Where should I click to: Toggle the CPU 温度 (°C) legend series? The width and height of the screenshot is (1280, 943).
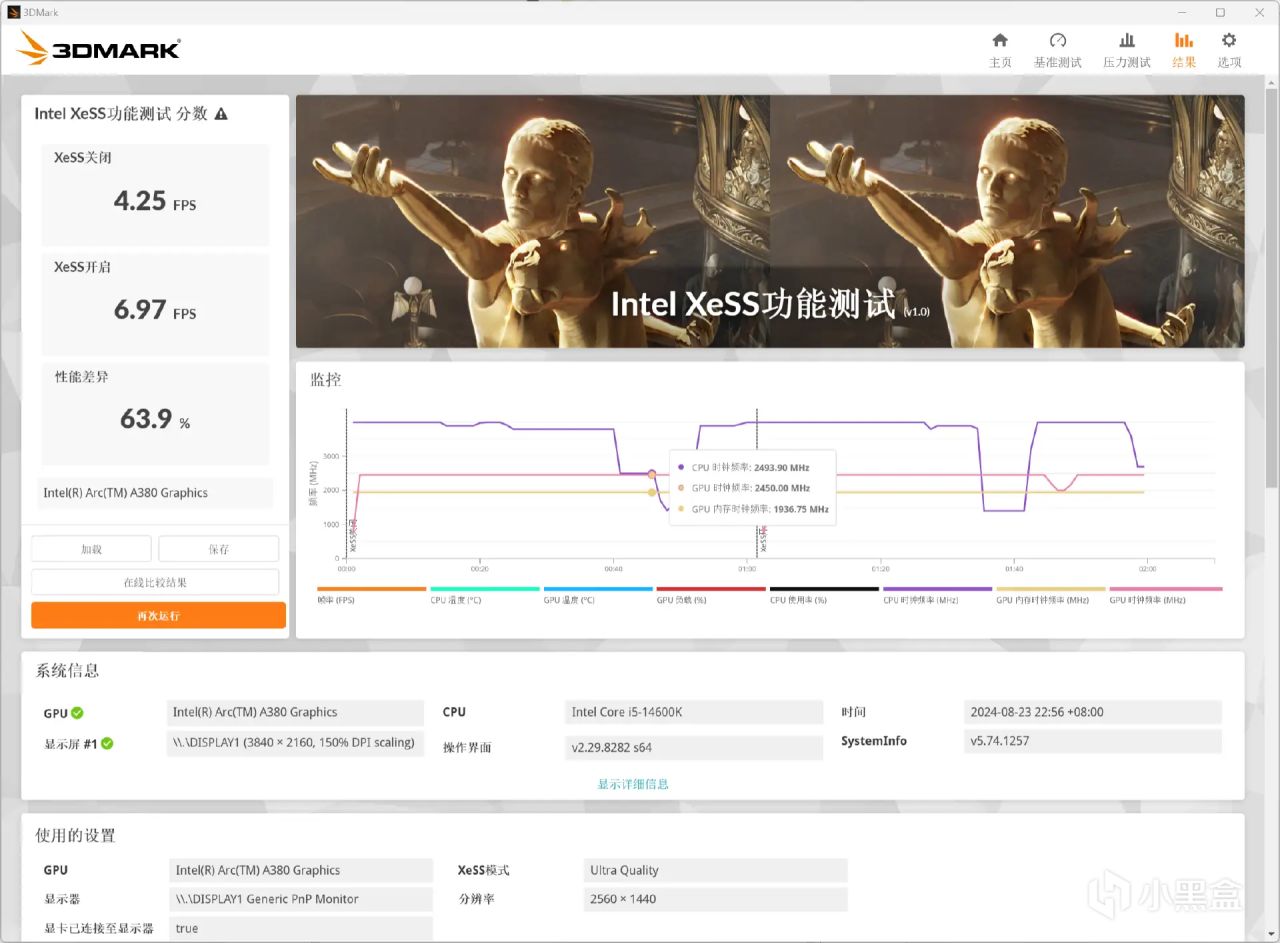pos(484,595)
